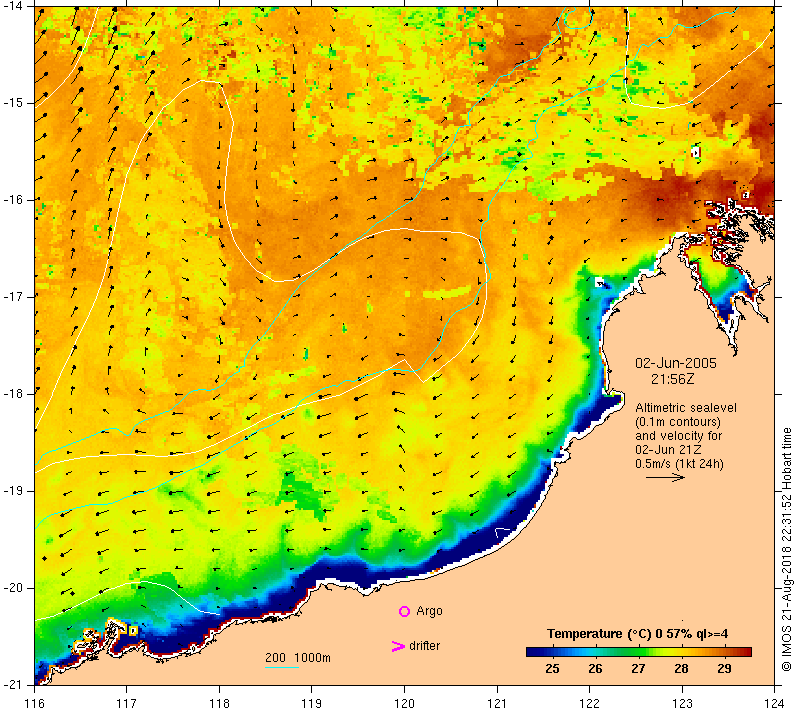Click the color bar tick label 28
The height and width of the screenshot is (710, 800).
click(x=681, y=669)
